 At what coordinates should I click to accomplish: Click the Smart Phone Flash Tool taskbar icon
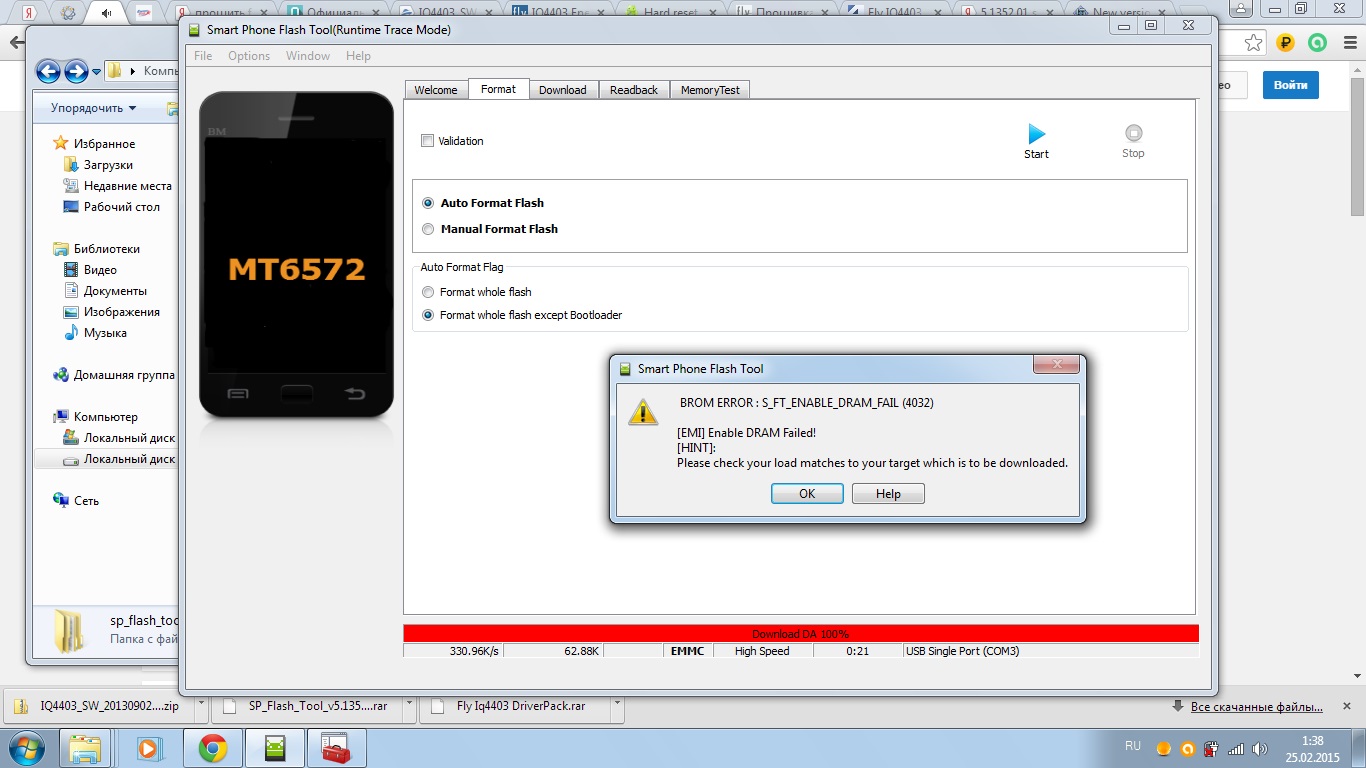(x=274, y=748)
